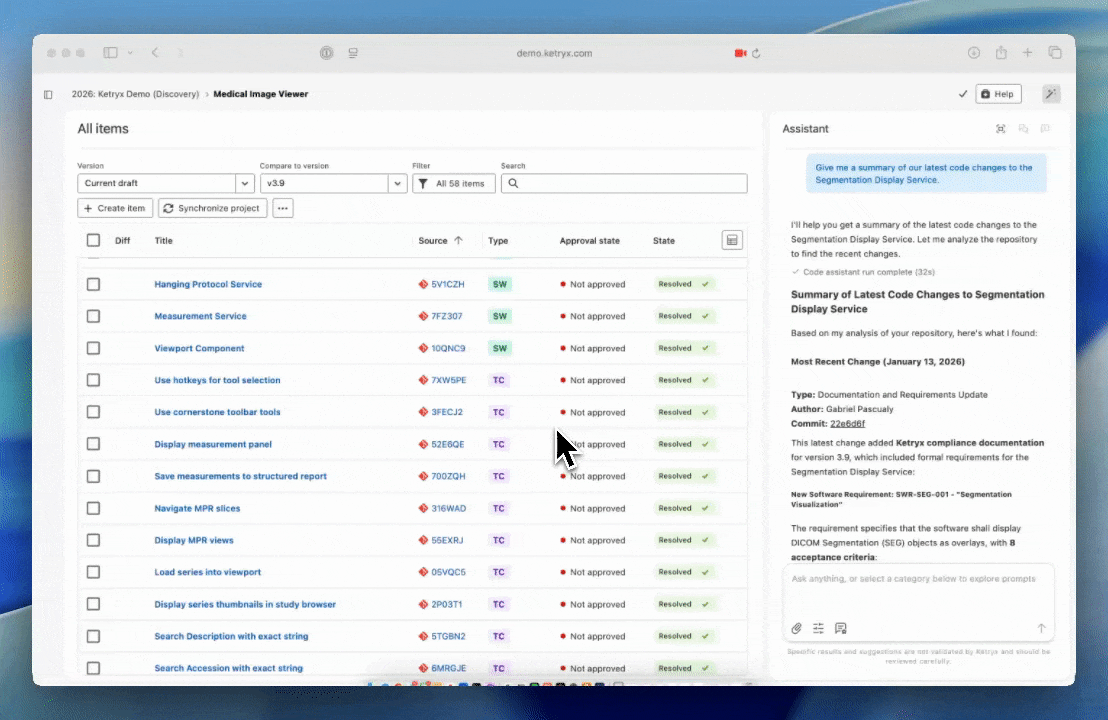The width and height of the screenshot is (1108, 720).
Task: Select the Display MPR views row checkbox
Action: point(93,540)
